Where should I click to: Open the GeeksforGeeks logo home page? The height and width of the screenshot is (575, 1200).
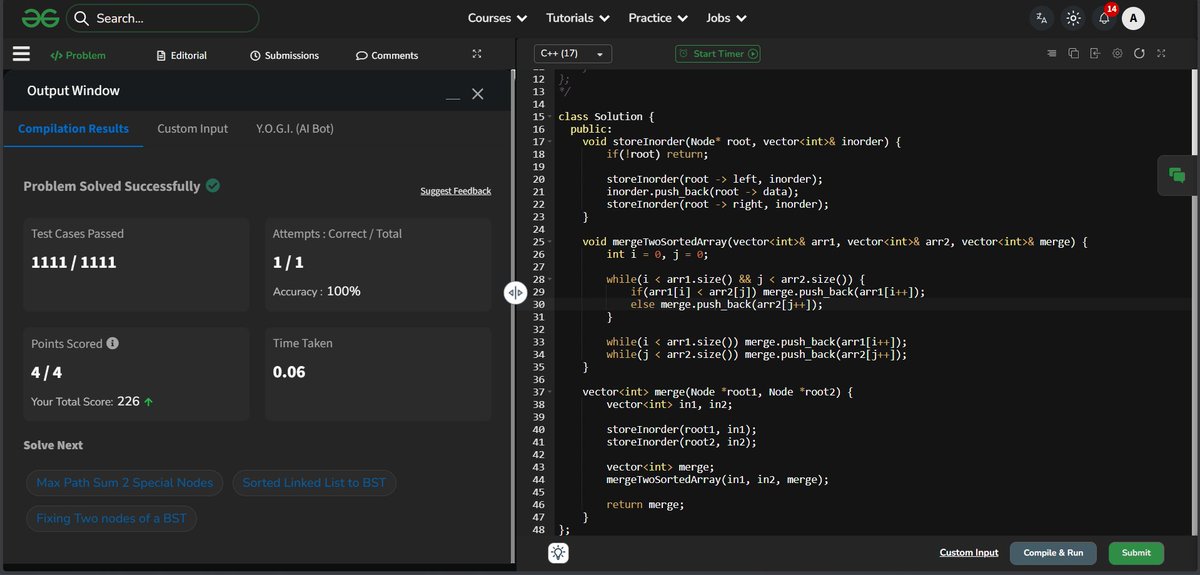(x=41, y=17)
